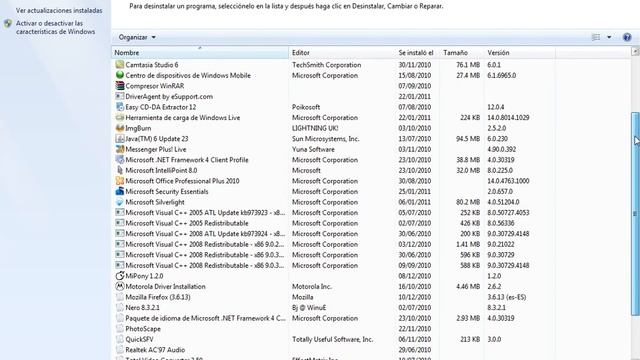The height and width of the screenshot is (360, 640).
Task: Click the QuickSFV icon
Action: tap(120, 339)
